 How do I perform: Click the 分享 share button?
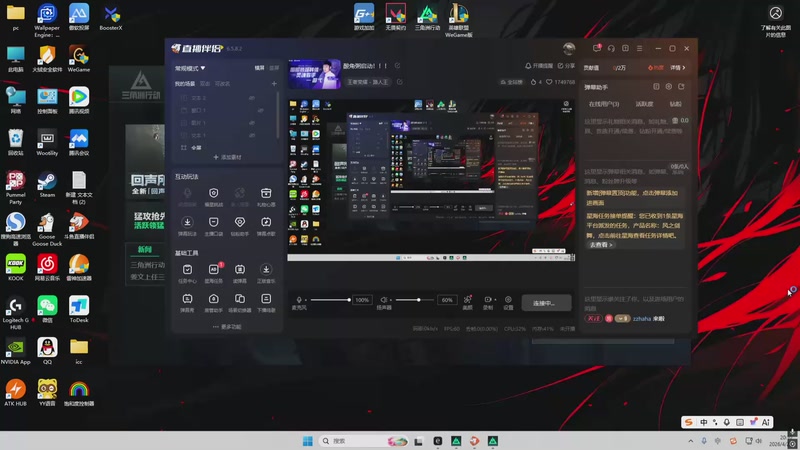tap(566, 66)
